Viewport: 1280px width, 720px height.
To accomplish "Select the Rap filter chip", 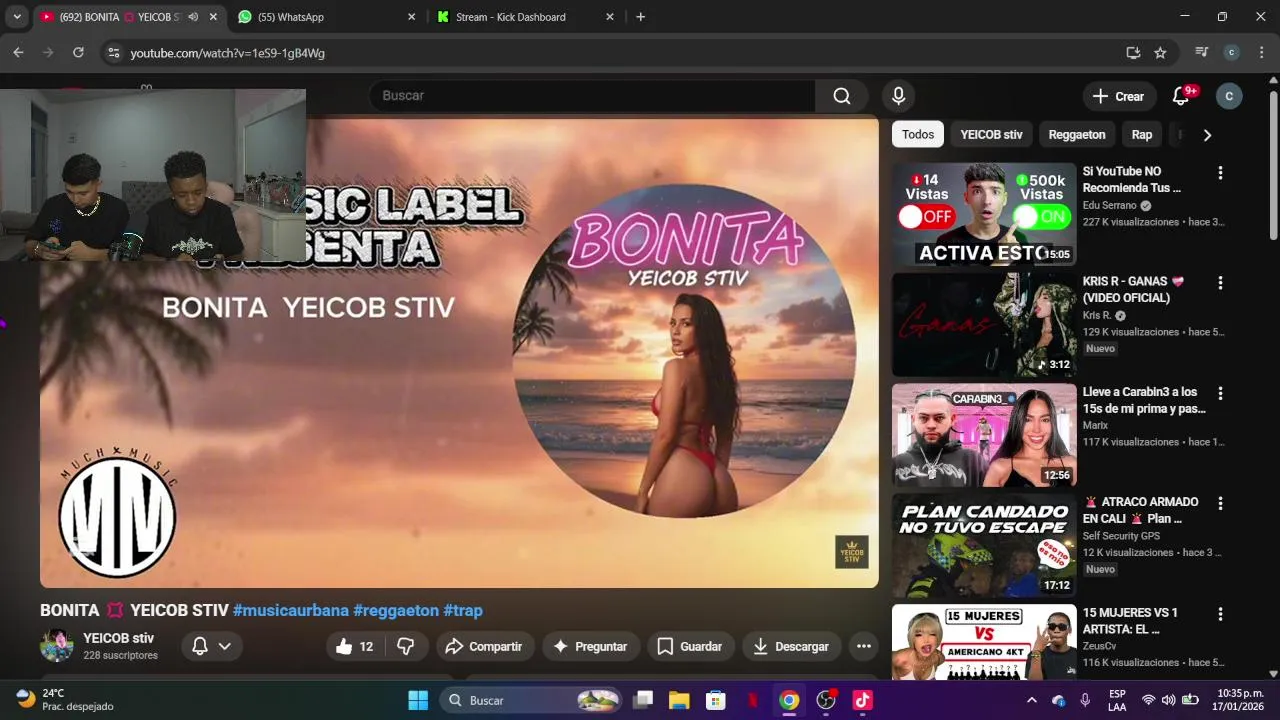I will click(x=1142, y=135).
